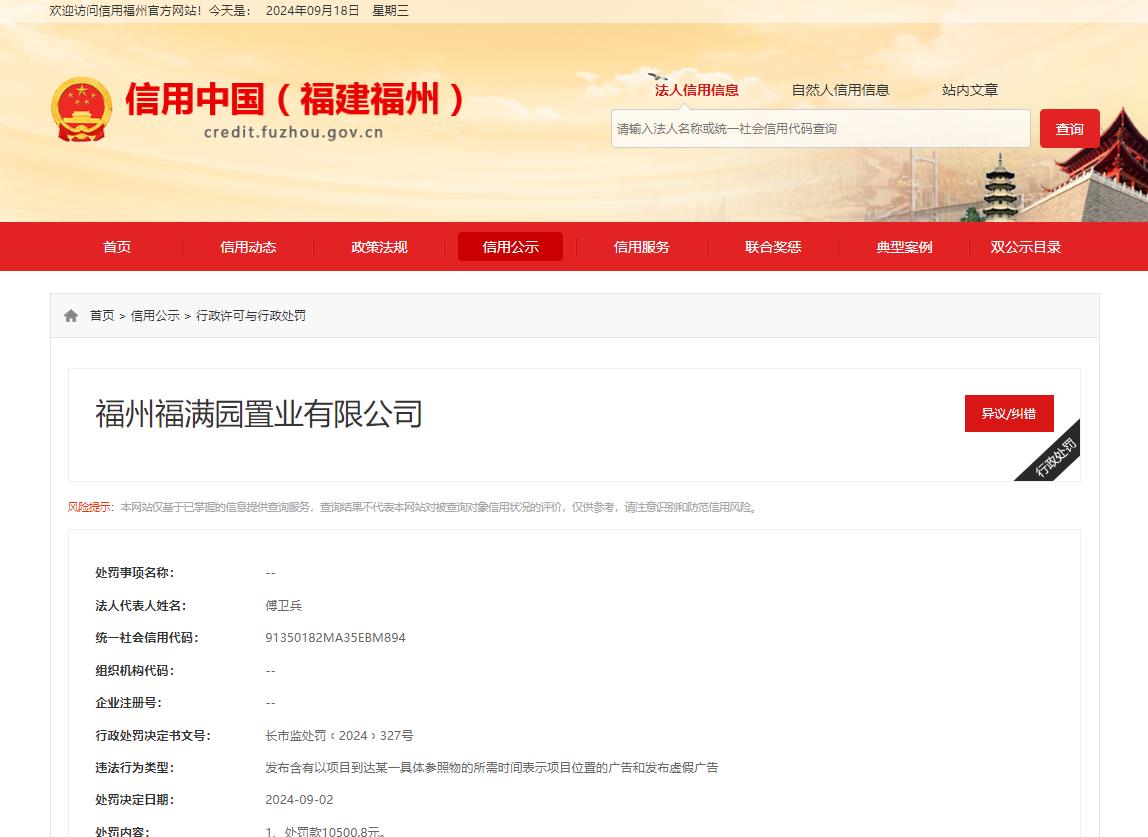Click the 处罚事项名称 field label
The image size is (1148, 837).
135,573
